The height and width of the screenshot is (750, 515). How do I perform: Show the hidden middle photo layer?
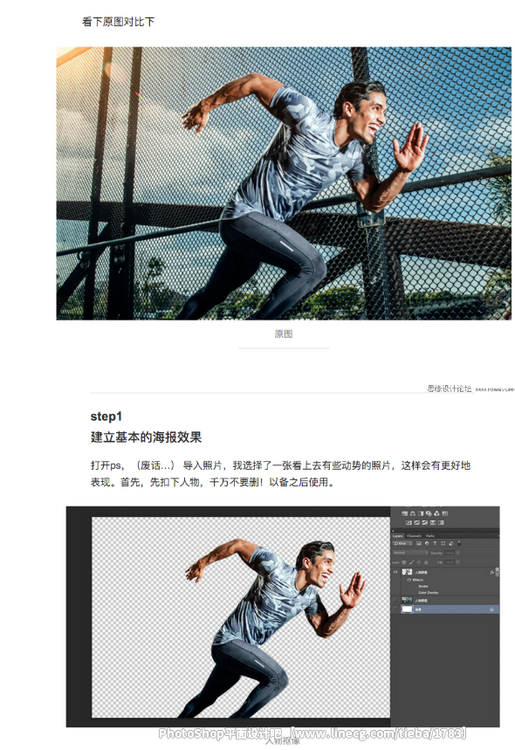pos(395,600)
